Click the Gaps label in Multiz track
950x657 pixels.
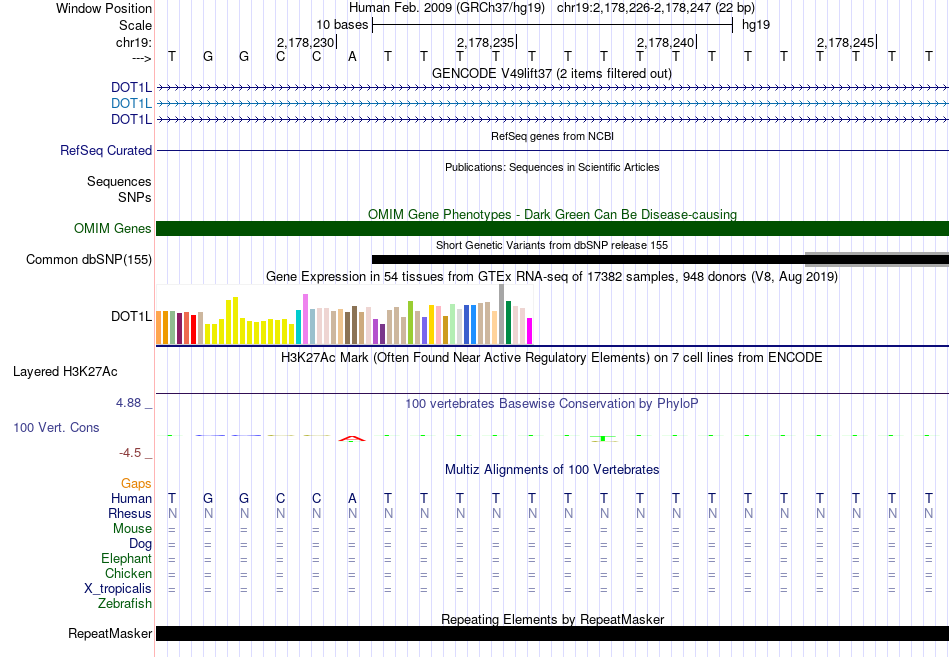136,484
